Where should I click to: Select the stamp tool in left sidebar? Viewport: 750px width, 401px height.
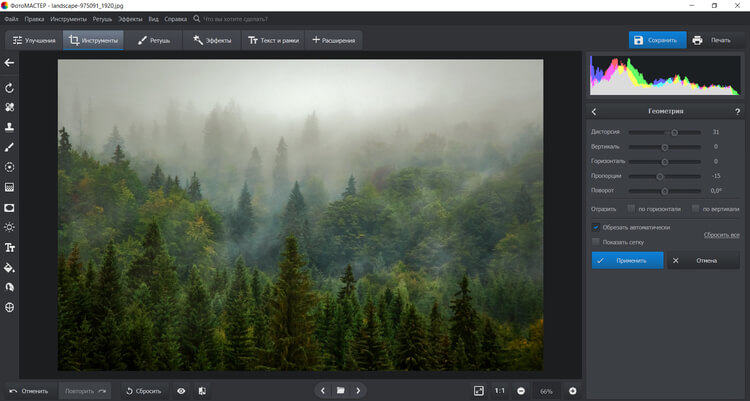point(10,127)
